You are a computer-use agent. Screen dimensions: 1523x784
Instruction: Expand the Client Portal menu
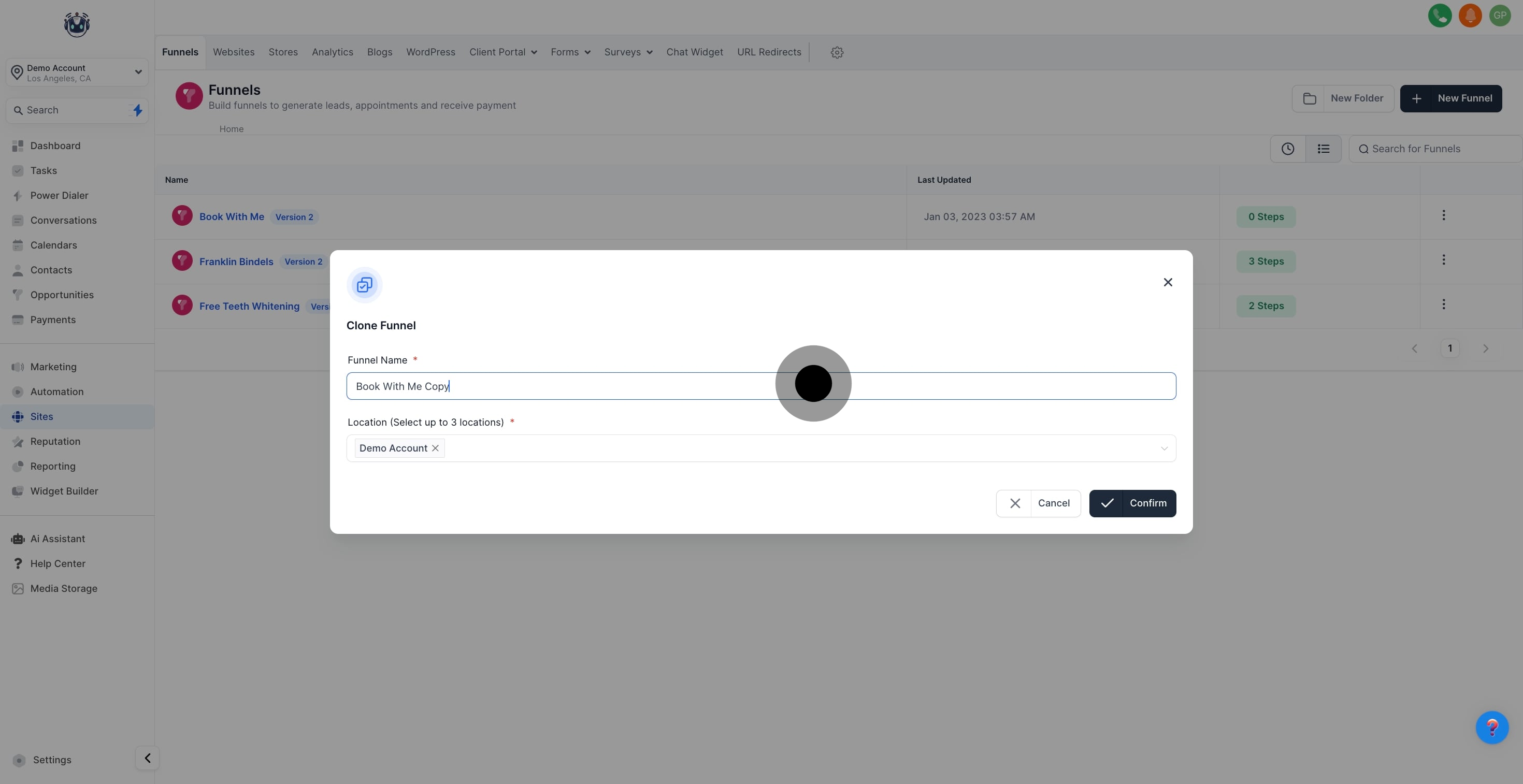coord(502,52)
